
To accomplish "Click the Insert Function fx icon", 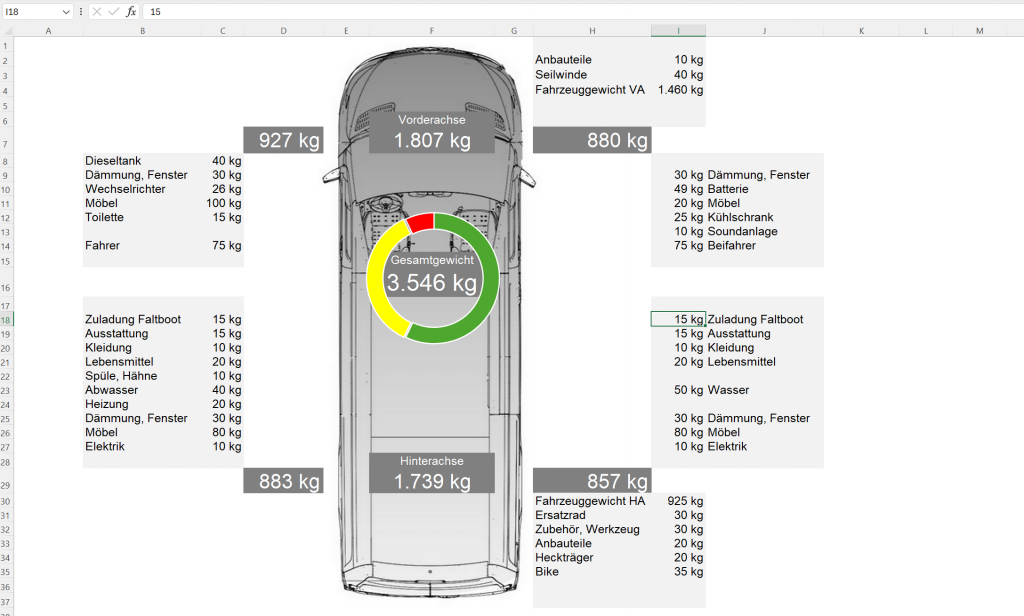I will pos(131,11).
